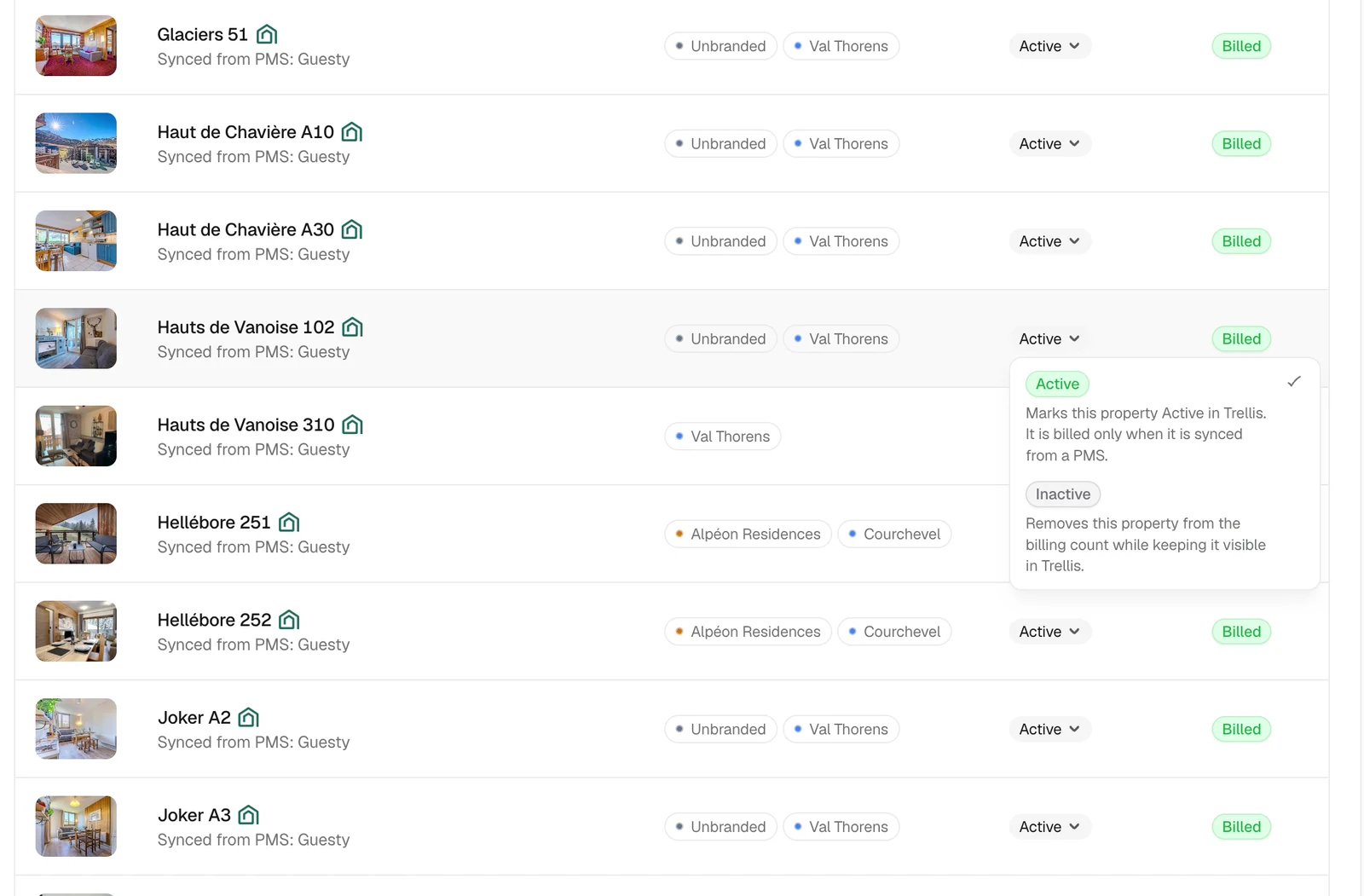Open the Haut de Chavière A10 thumbnail image
Viewport: 1364px width, 896px height.
(x=76, y=143)
